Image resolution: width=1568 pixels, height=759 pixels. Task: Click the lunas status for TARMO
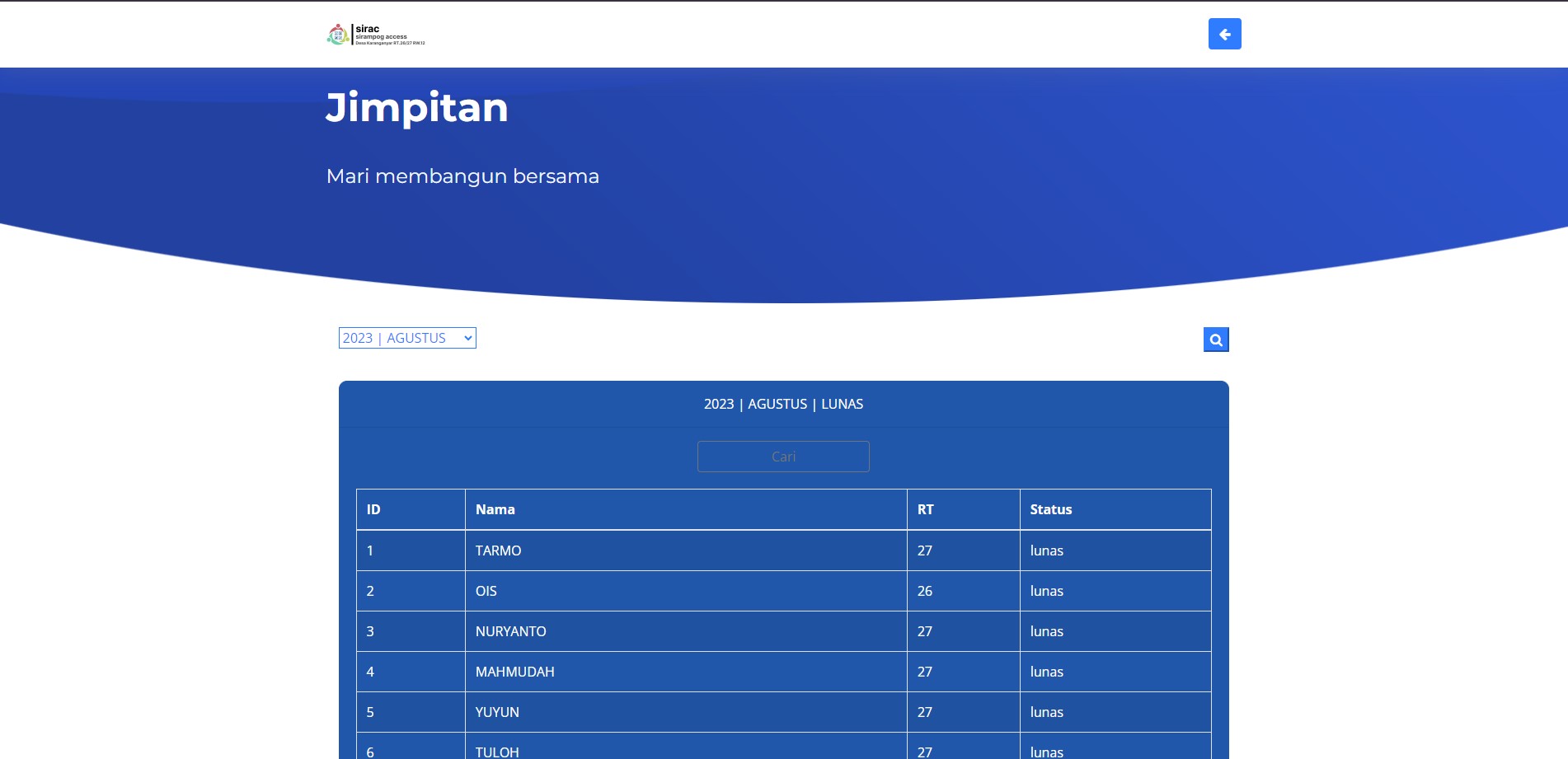pos(1046,551)
